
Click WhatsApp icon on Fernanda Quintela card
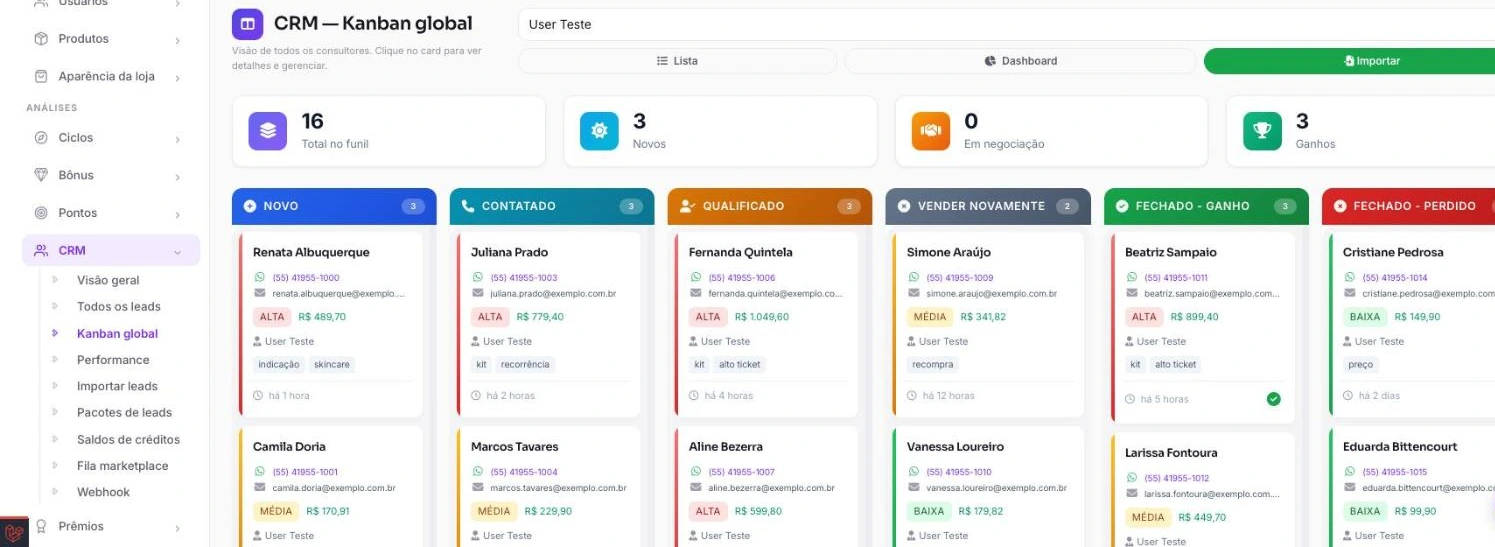pos(696,277)
